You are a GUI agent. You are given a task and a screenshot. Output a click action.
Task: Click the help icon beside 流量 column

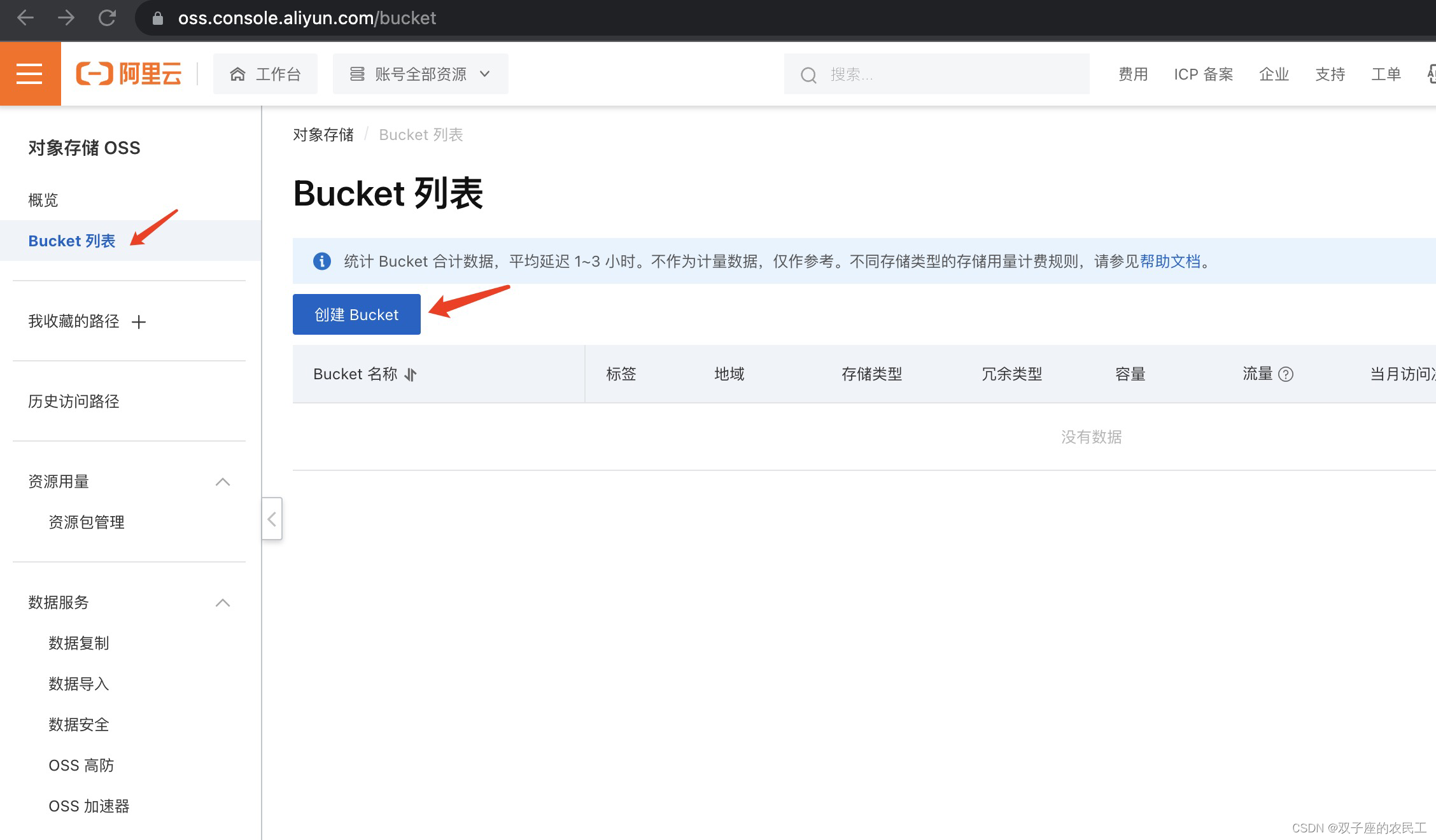click(1287, 374)
